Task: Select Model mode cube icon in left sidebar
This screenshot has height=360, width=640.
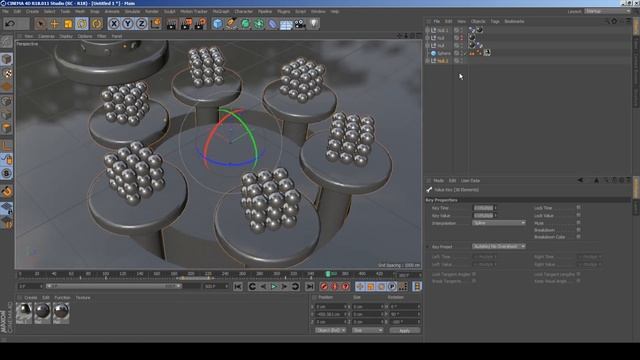Action: coord(7,59)
